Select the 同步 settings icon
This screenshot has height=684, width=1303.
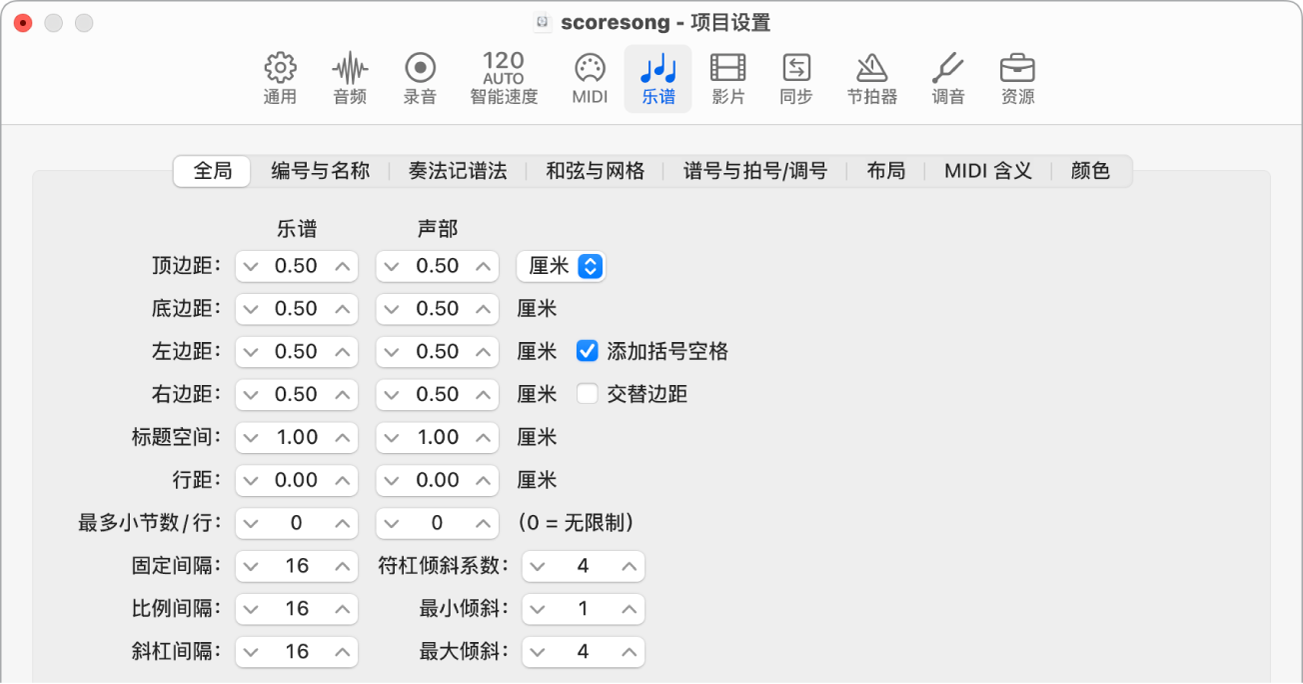[795, 78]
